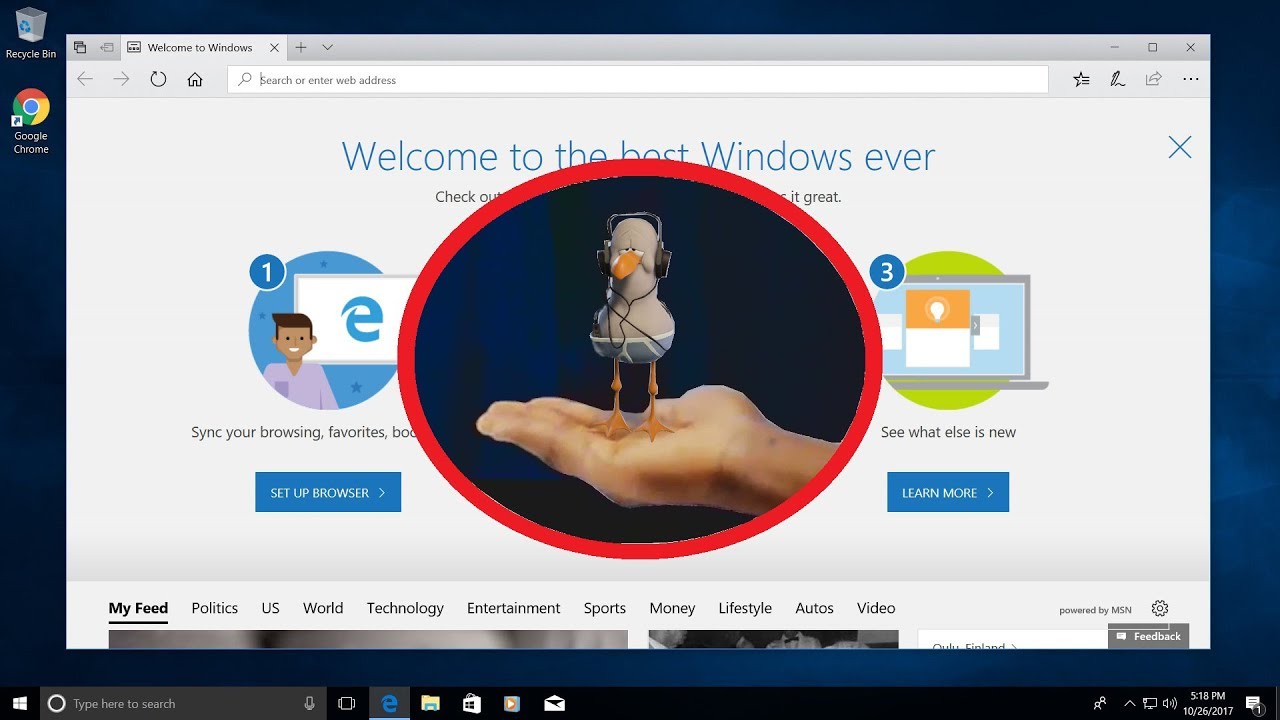Focus the search or web address box

point(638,80)
